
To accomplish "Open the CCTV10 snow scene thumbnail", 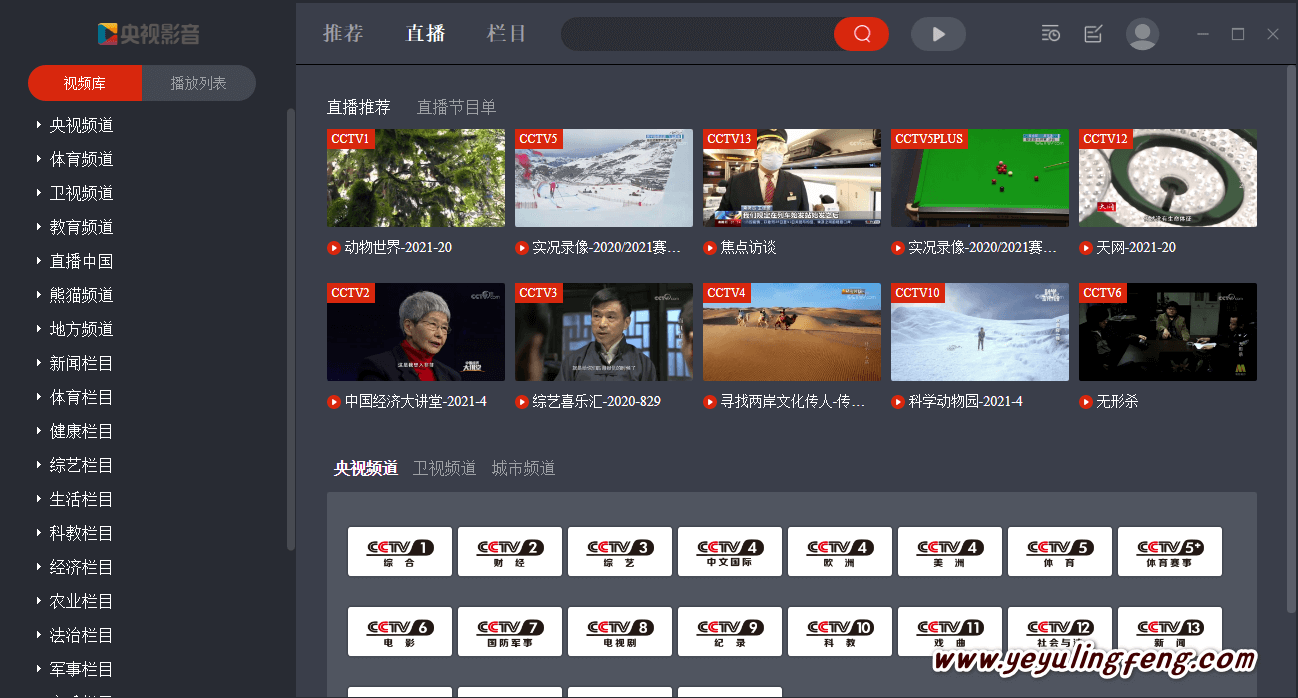I will (980, 332).
